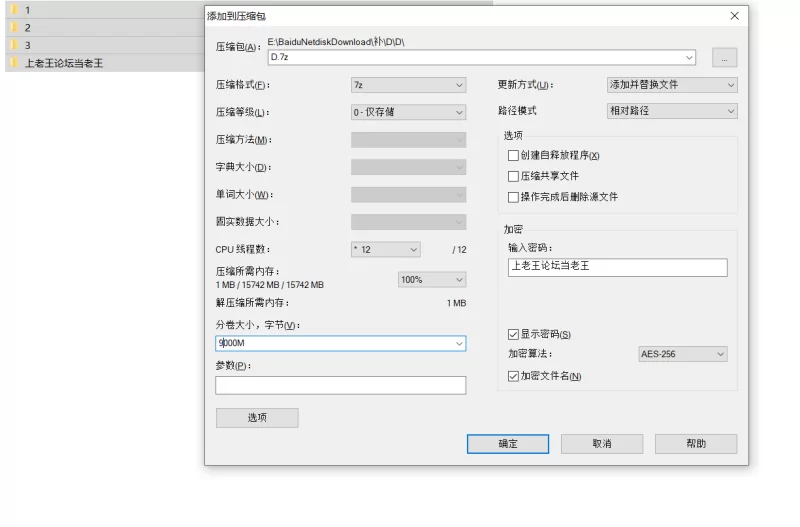Expand the 分卷大小 dropdown arrow
Image resolution: width=800 pixels, height=527 pixels.
tap(459, 343)
